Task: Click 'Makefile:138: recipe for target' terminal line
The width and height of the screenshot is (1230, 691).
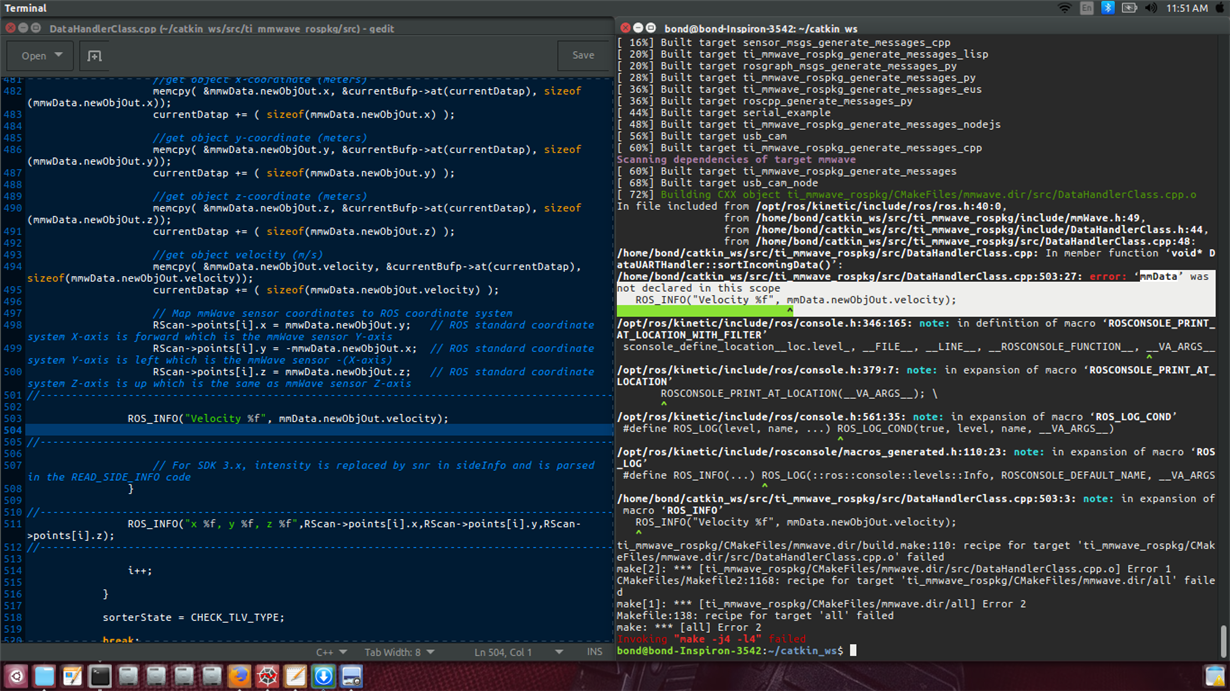Action: point(755,616)
